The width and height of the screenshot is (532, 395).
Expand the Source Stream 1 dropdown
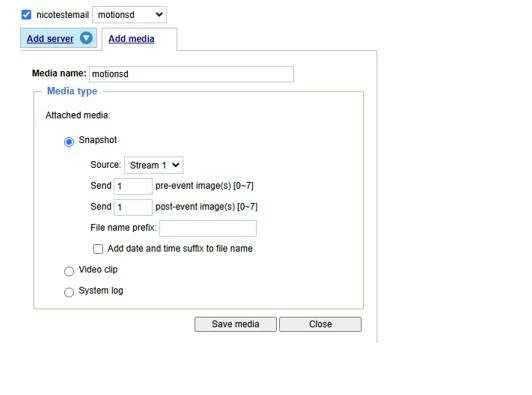pos(154,165)
